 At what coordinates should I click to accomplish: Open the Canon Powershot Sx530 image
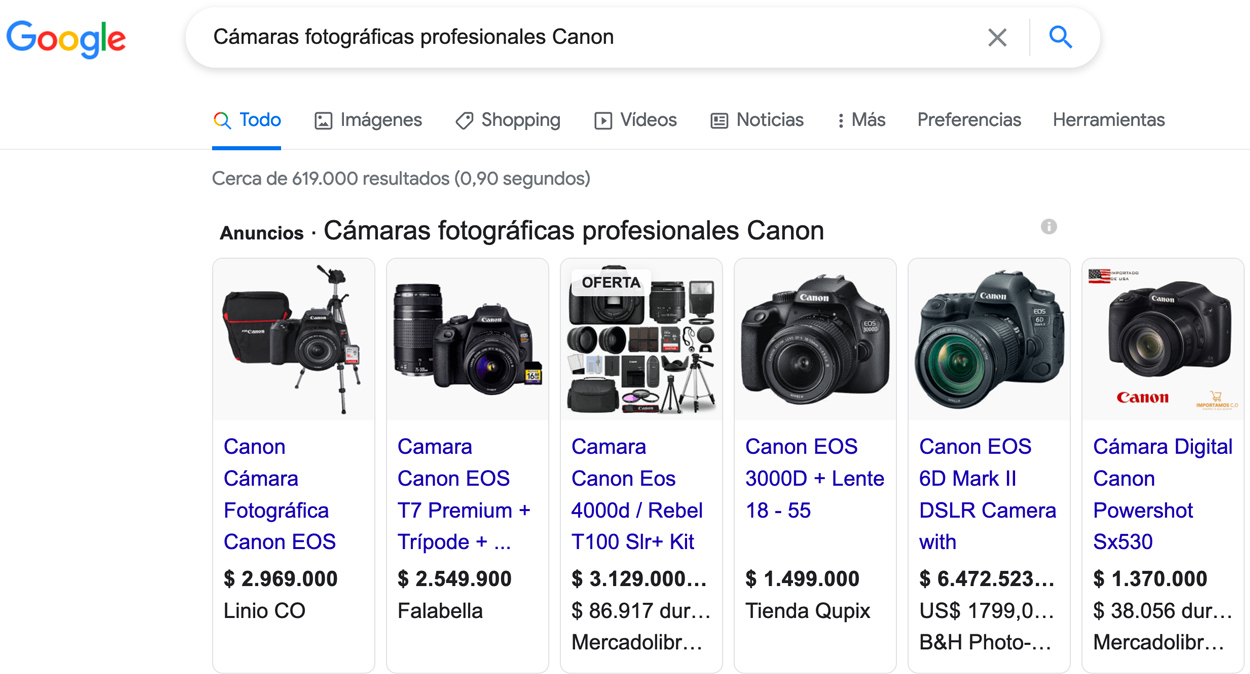(1163, 340)
